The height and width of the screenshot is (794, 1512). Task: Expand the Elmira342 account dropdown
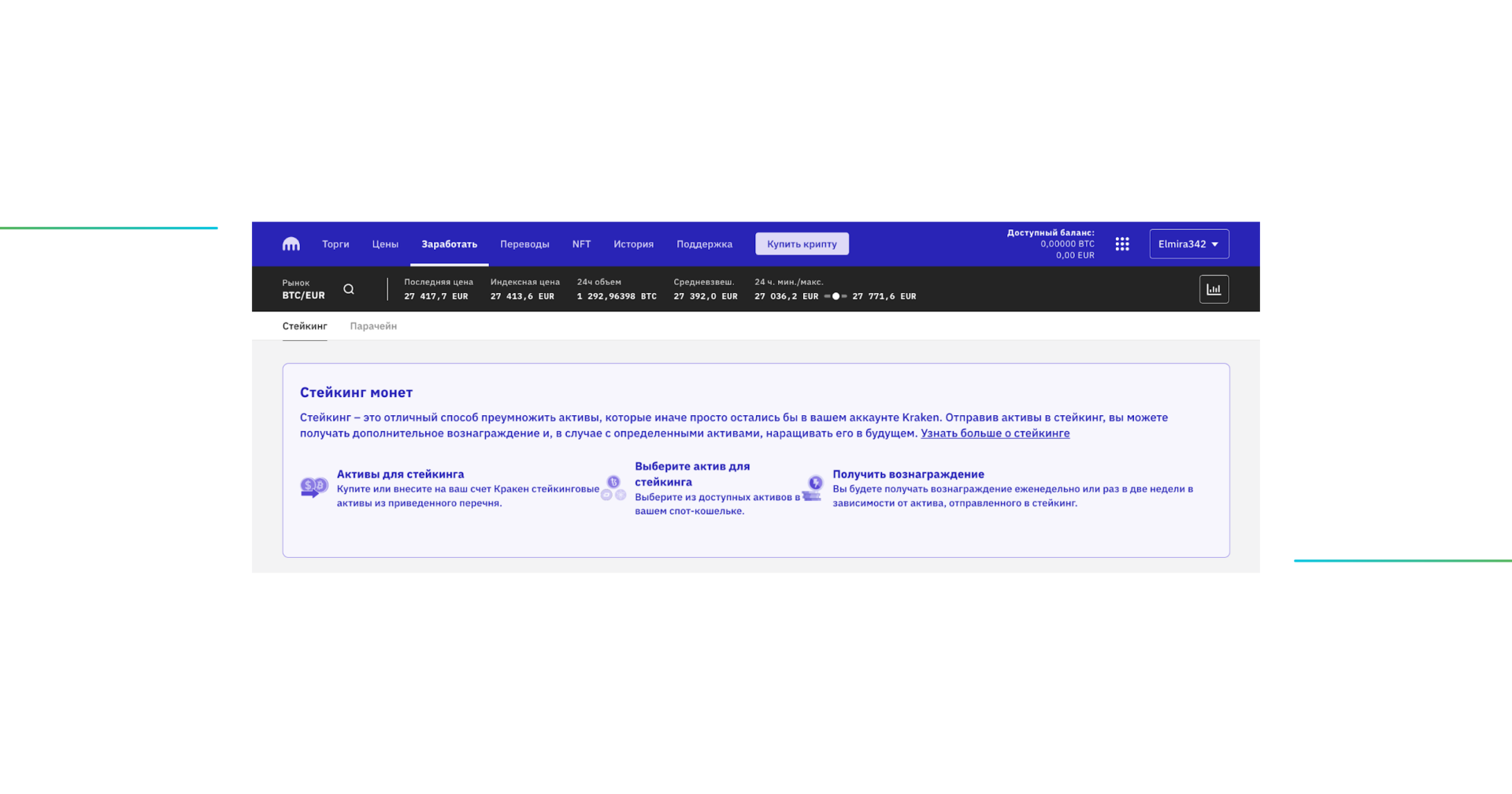pos(1188,244)
